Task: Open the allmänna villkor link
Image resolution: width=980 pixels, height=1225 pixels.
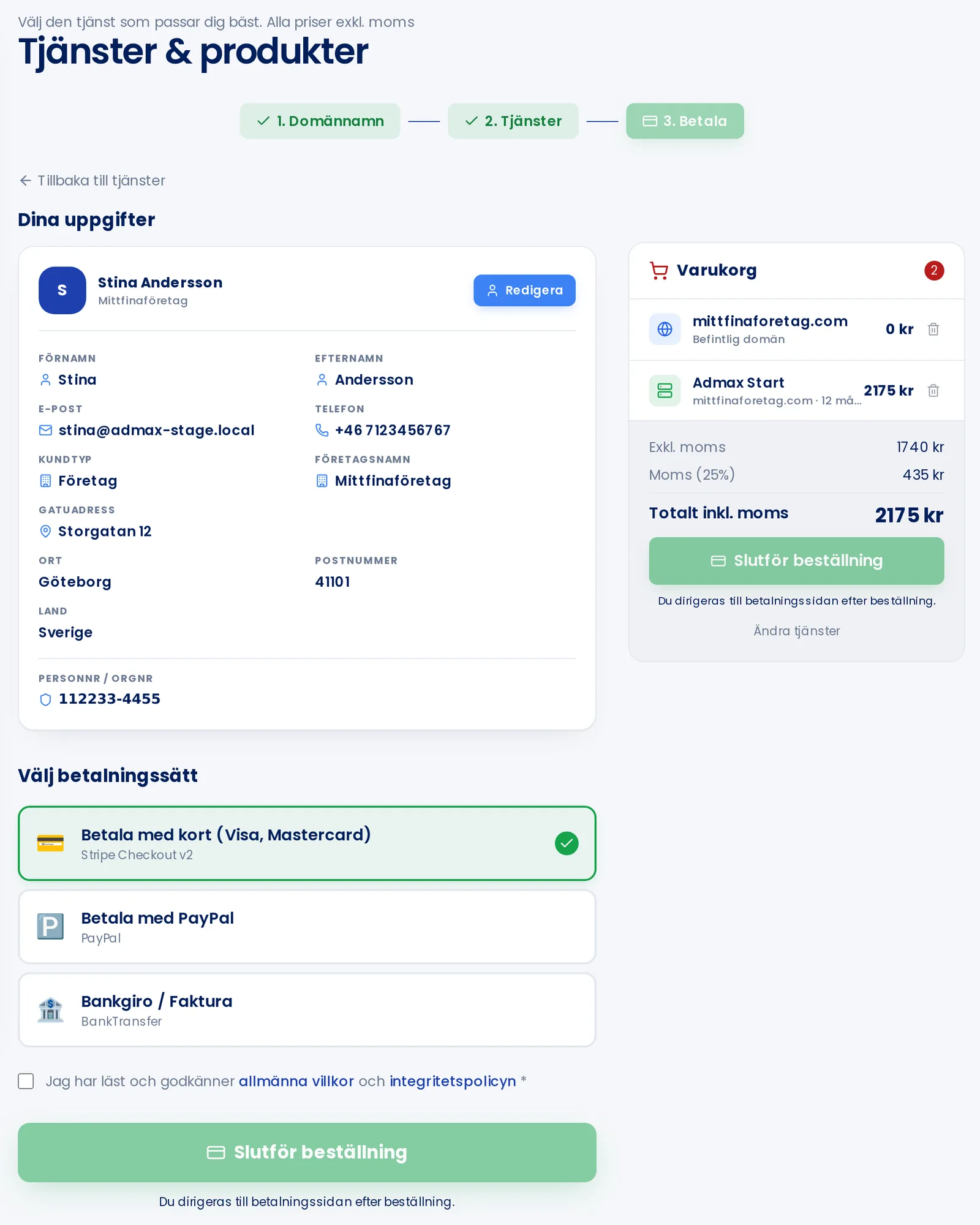Action: pyautogui.click(x=296, y=1081)
